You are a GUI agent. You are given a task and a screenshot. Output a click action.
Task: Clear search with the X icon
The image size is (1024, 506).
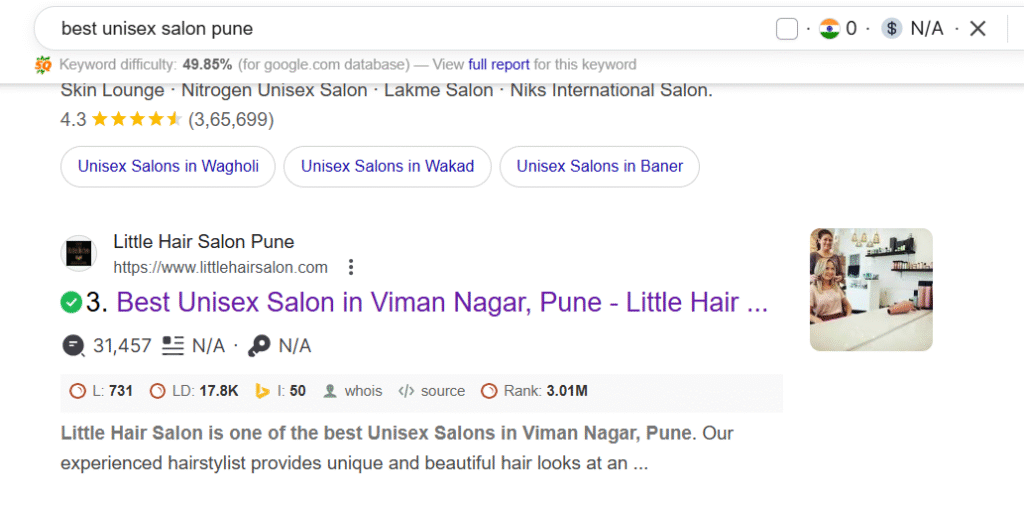(x=977, y=29)
